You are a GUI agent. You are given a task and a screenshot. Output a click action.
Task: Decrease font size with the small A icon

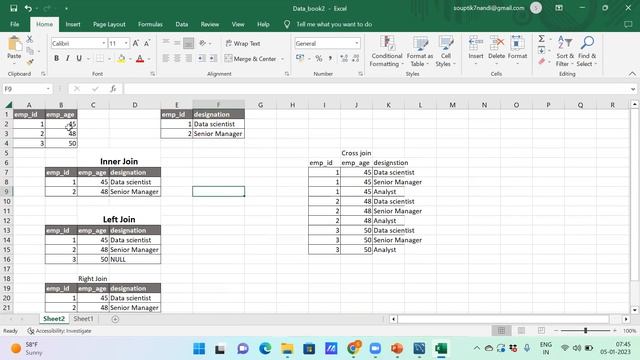coord(147,43)
